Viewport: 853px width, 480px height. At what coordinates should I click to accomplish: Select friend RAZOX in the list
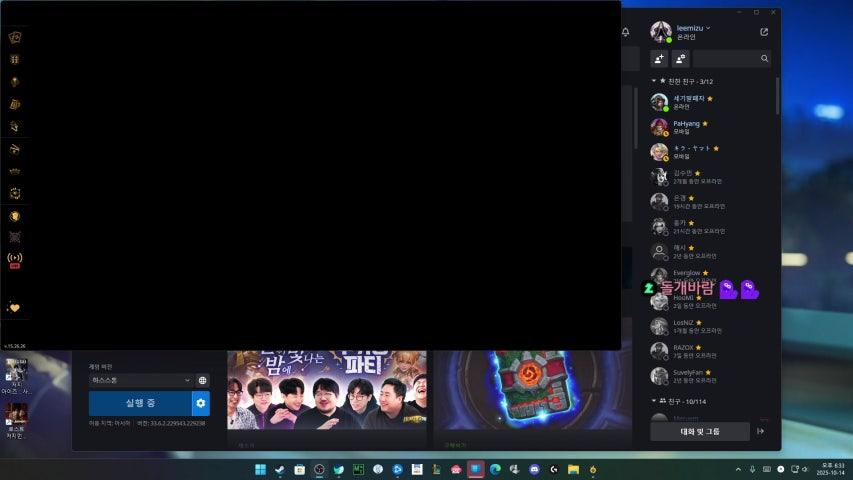(x=710, y=352)
